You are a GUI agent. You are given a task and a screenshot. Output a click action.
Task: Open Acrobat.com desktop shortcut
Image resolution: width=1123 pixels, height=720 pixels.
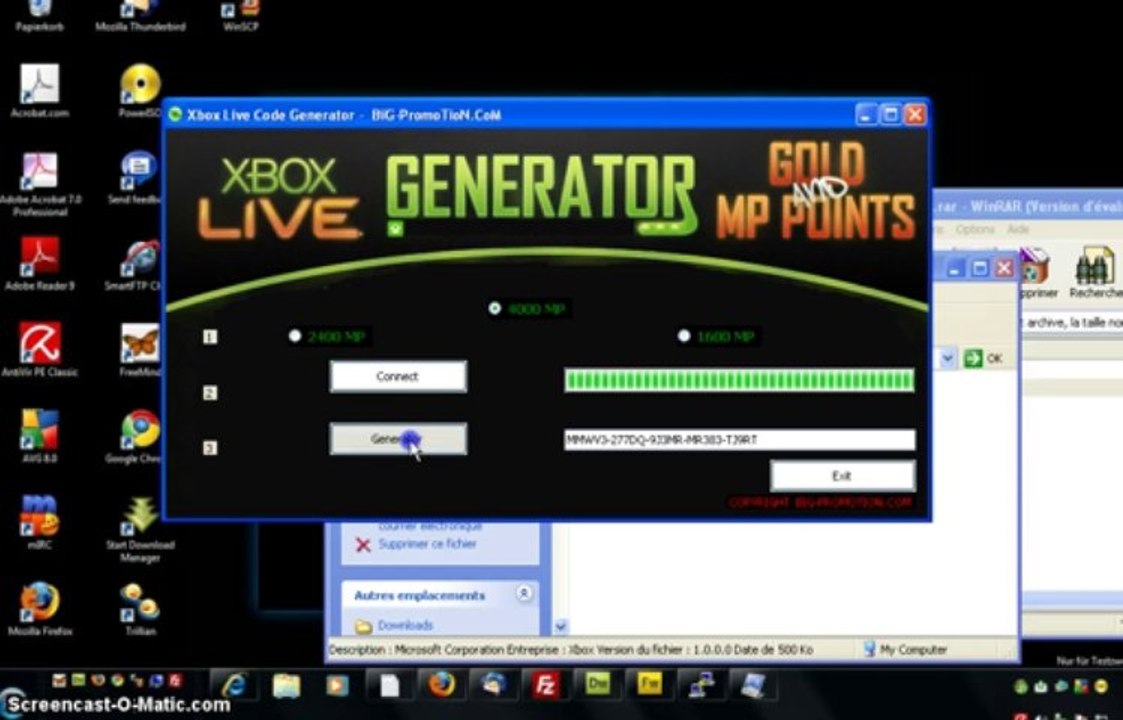click(x=39, y=90)
